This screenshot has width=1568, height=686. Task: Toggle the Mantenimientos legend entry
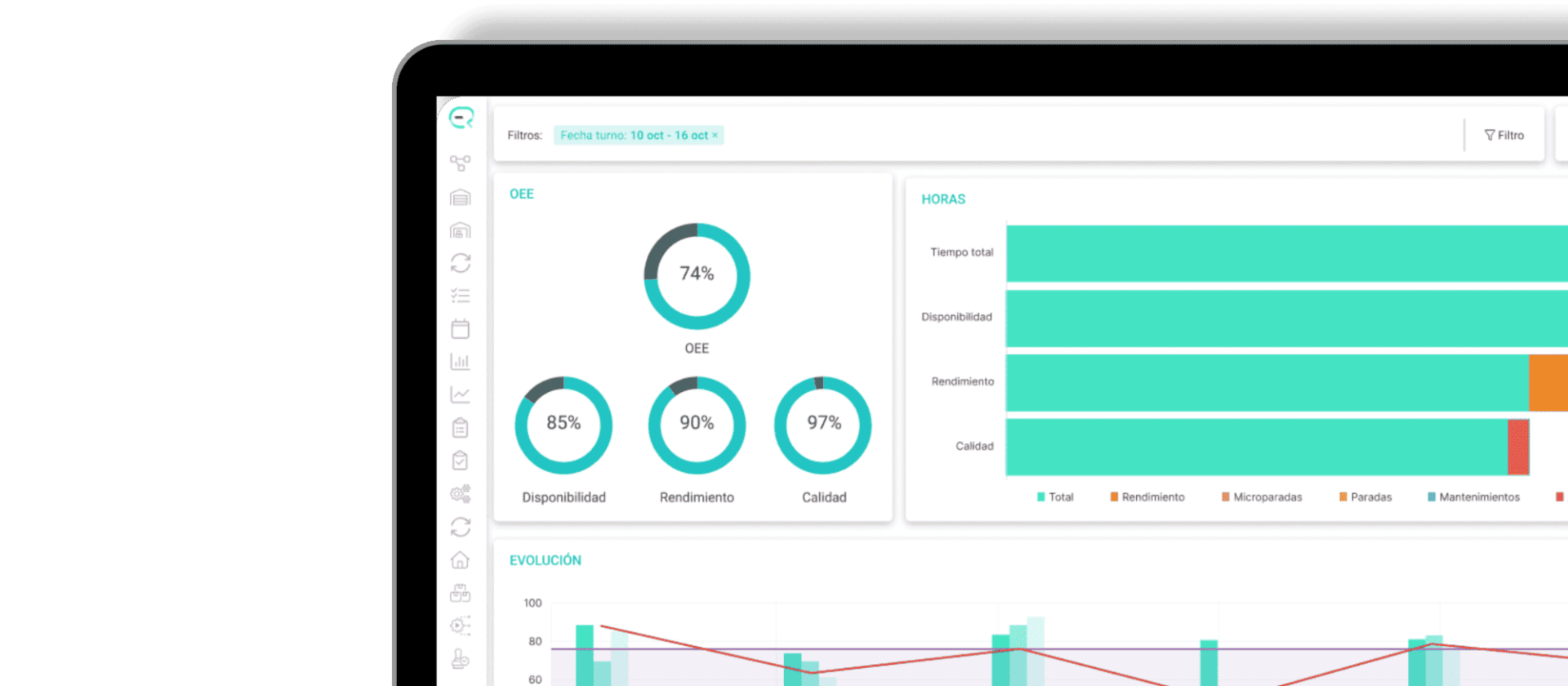pyautogui.click(x=1474, y=497)
